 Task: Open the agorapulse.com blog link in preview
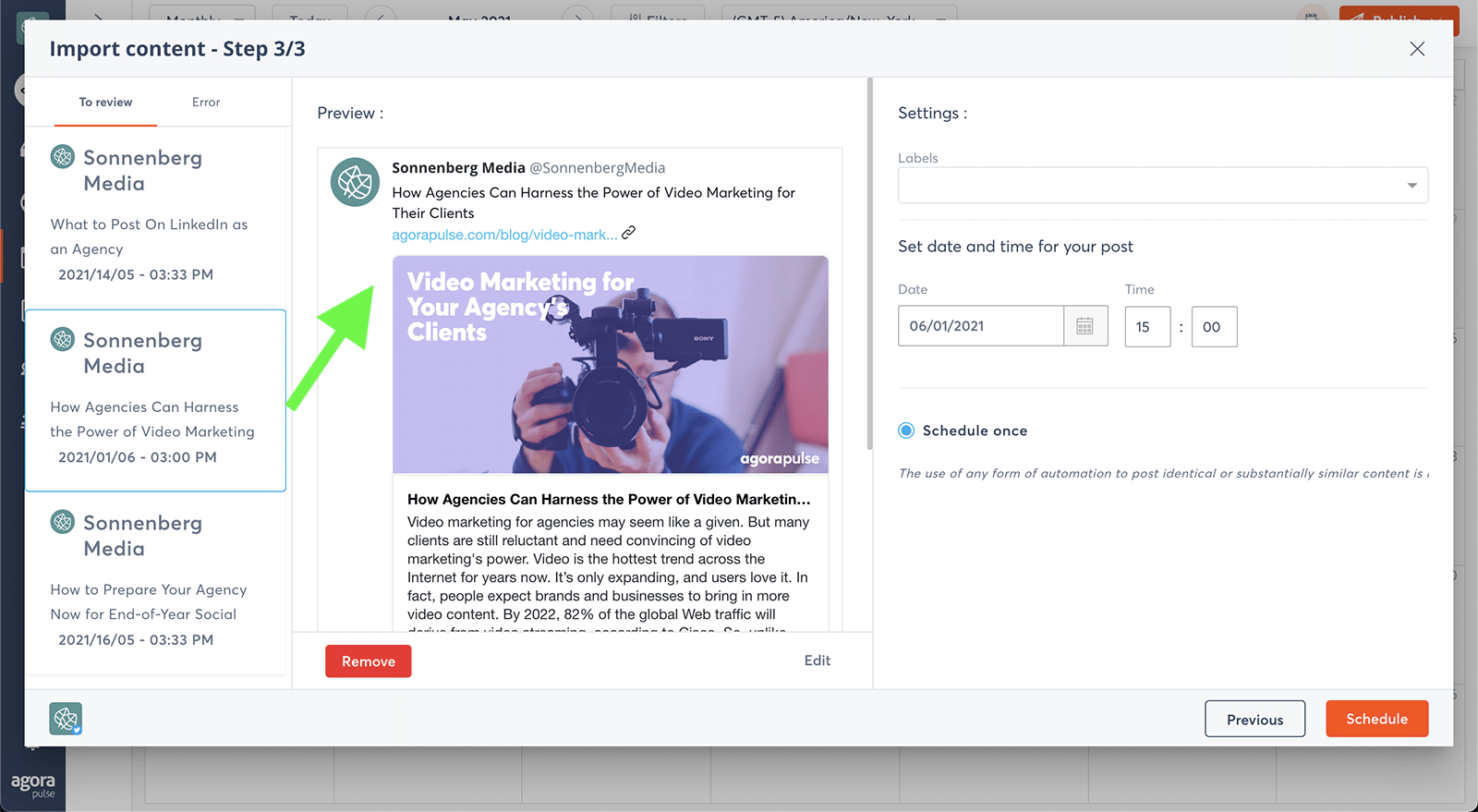[504, 235]
